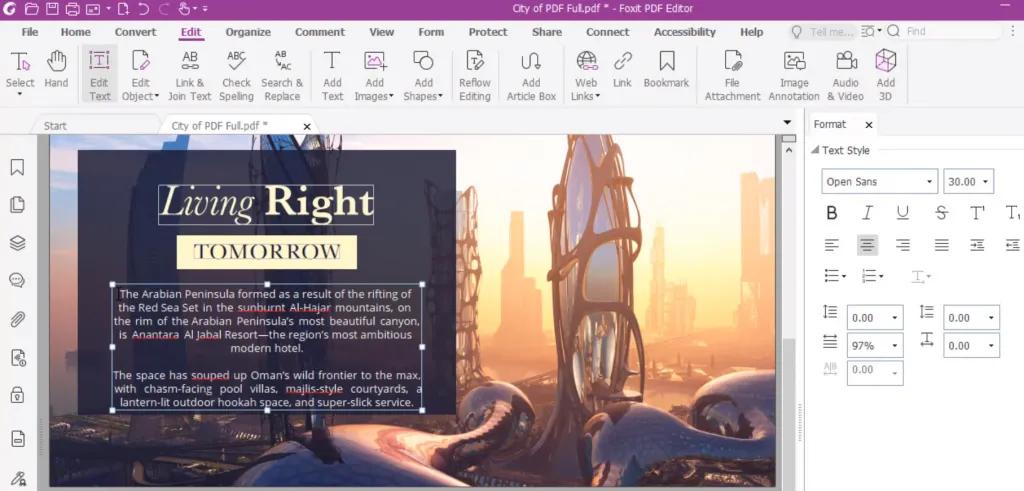Viewport: 1024px width, 491px height.
Task: Expand the 30.00 font size dropdown
Action: 968,182
